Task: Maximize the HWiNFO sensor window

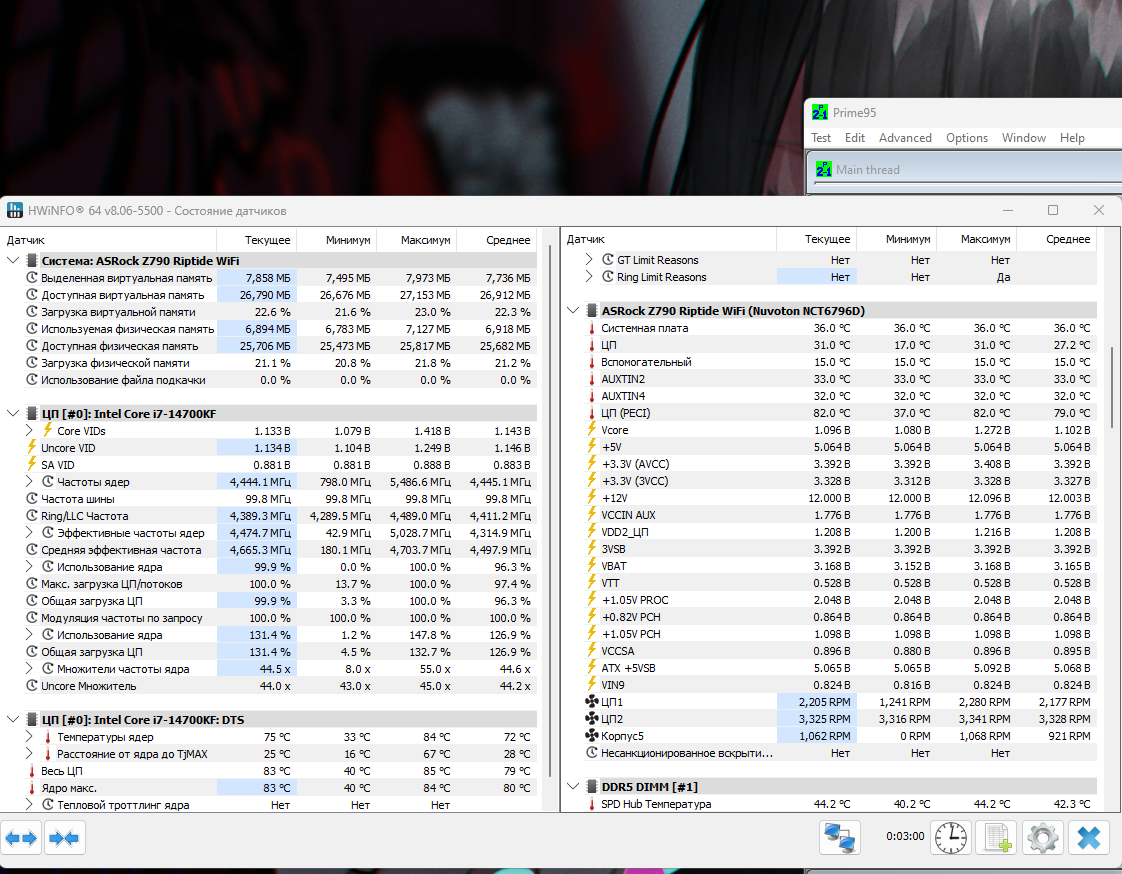Action: pos(1053,210)
